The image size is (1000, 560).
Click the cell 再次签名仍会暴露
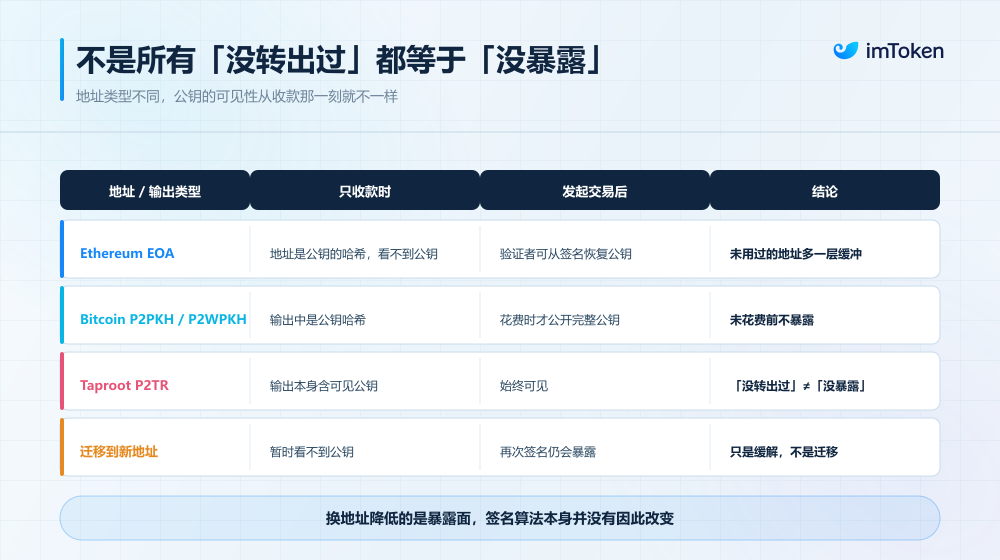click(x=547, y=452)
